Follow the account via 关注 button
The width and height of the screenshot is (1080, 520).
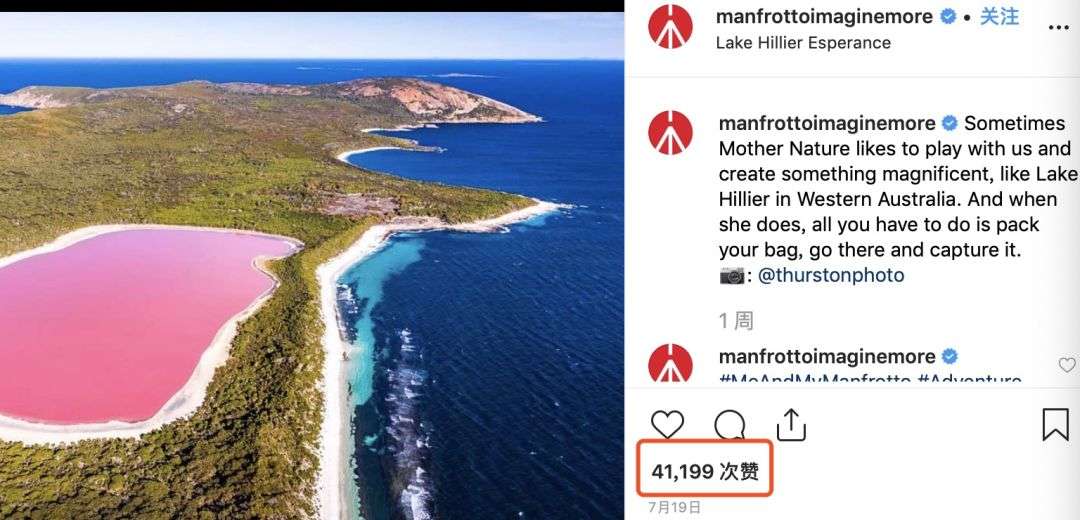(x=999, y=17)
